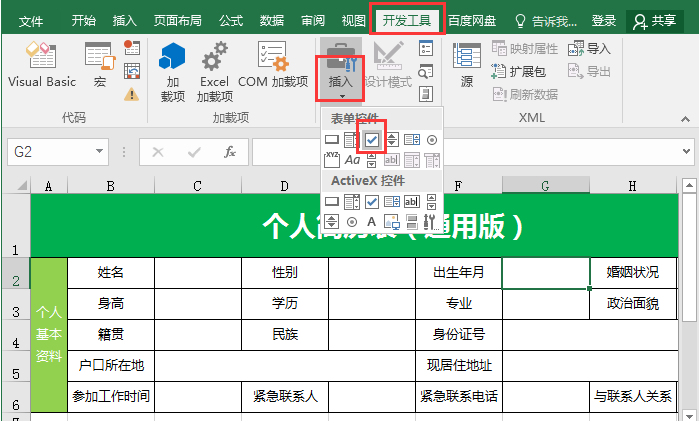The image size is (699, 421).
Task: Select ActiveX Scroll Bar control
Action: (432, 202)
